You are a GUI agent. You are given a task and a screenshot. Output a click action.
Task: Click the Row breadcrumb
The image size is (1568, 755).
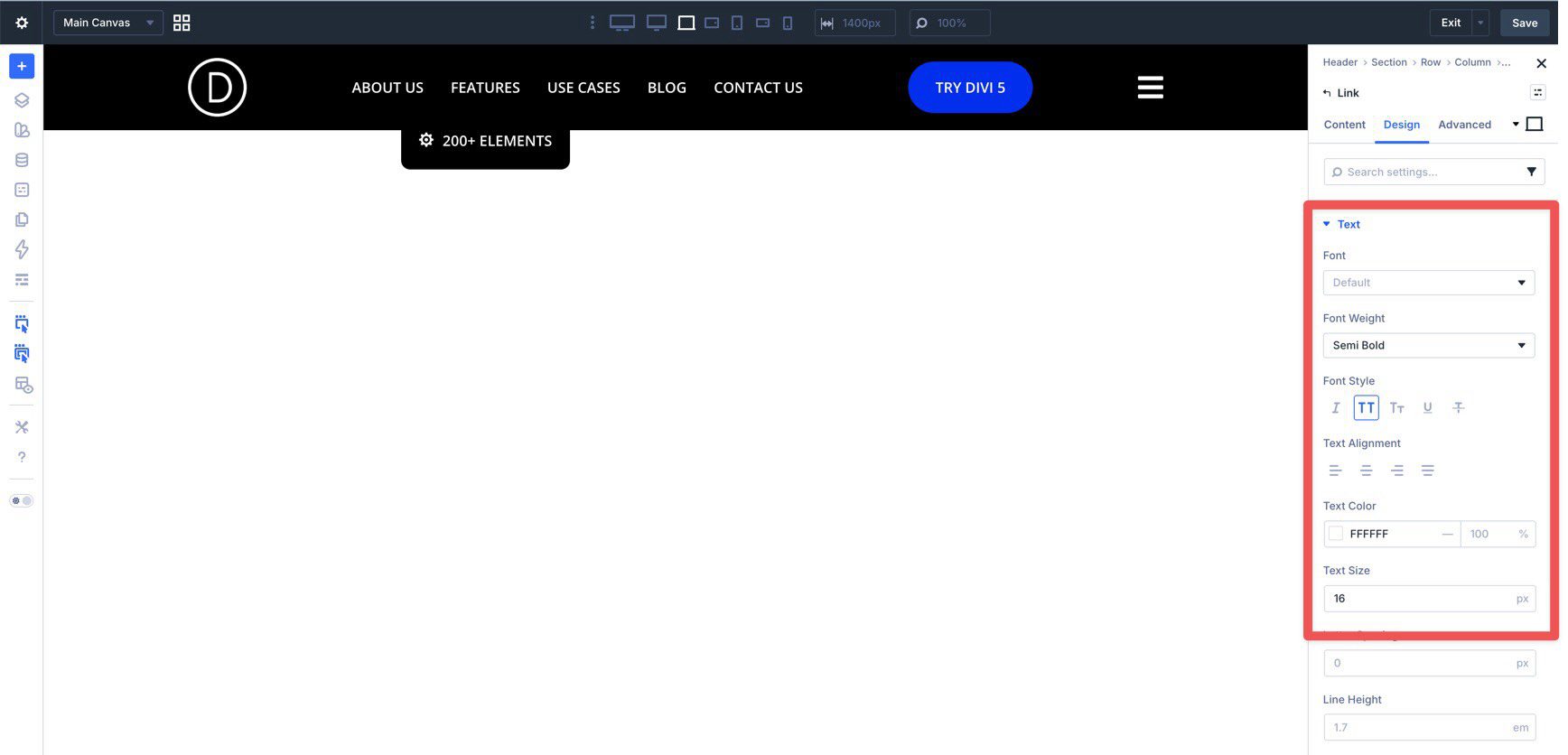point(1430,62)
